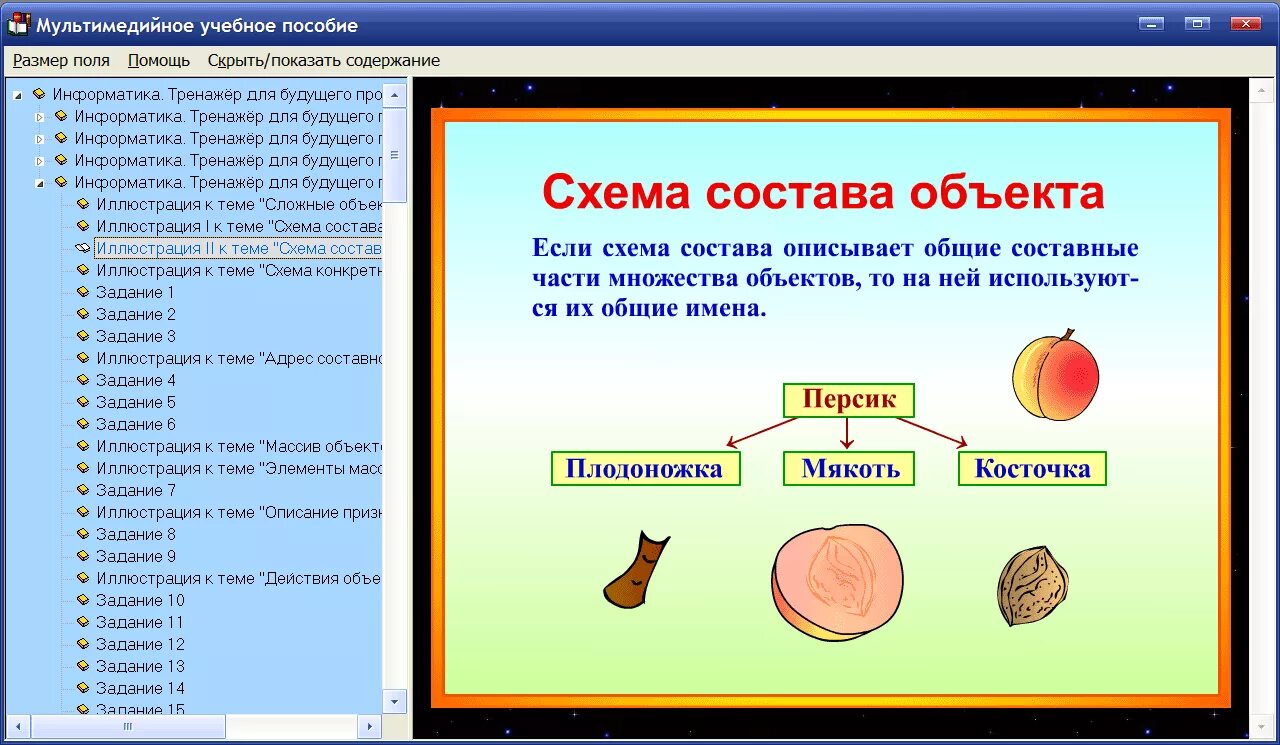Click the book icon beside Задание 13
Viewport: 1280px width, 745px height.
[x=83, y=666]
